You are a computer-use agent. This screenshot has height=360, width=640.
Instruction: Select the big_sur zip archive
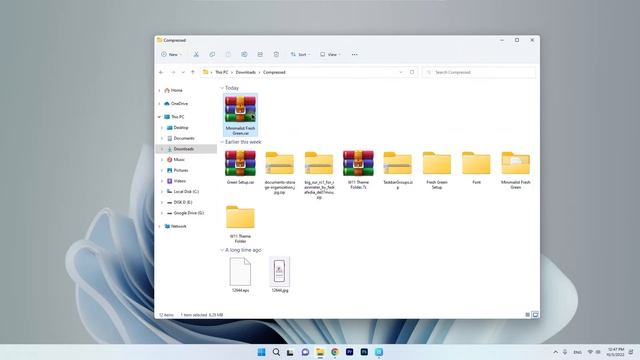(319, 175)
